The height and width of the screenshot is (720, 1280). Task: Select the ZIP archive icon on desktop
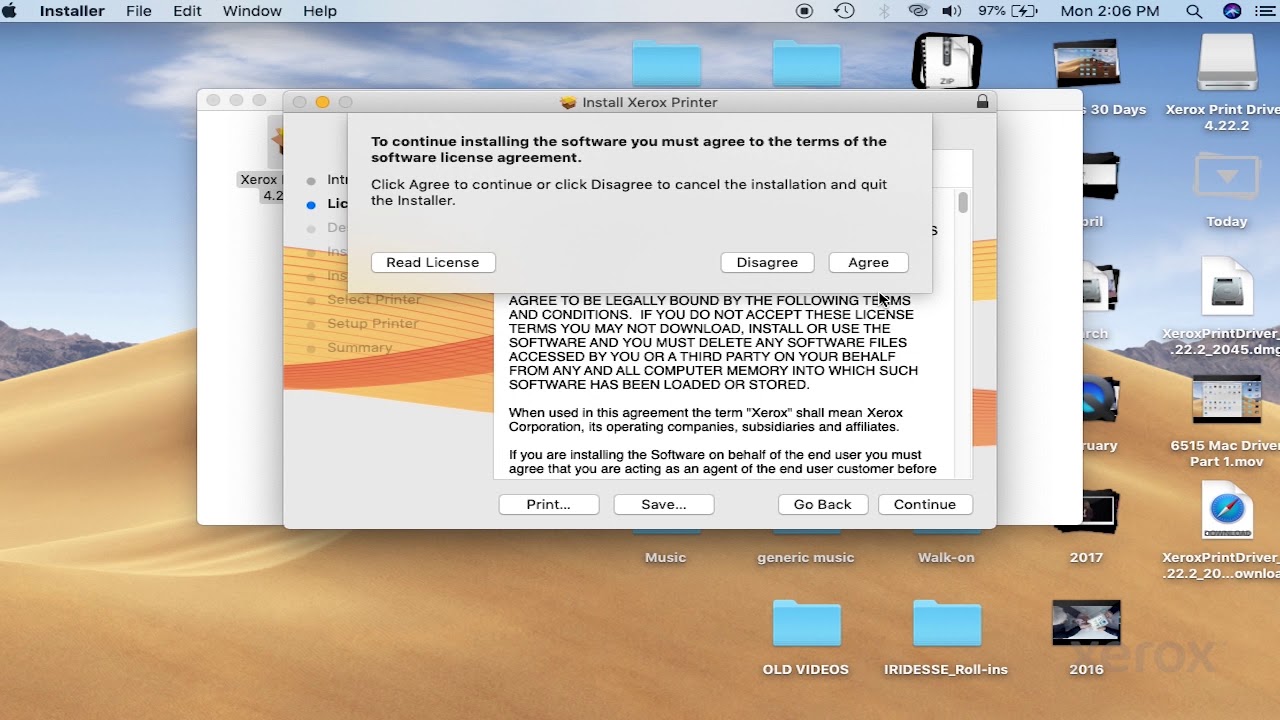click(x=946, y=62)
